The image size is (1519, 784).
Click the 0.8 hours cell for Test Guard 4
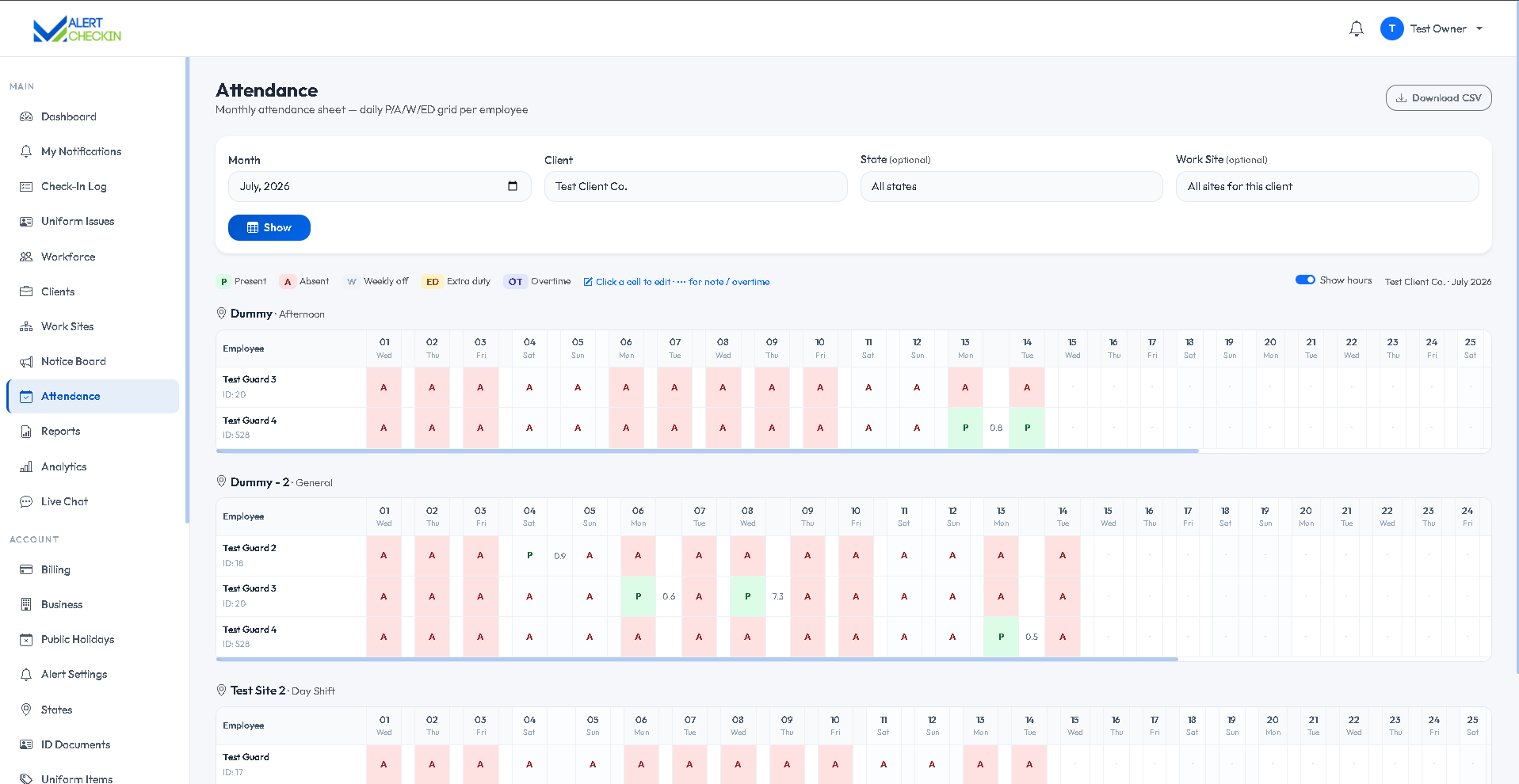[996, 428]
